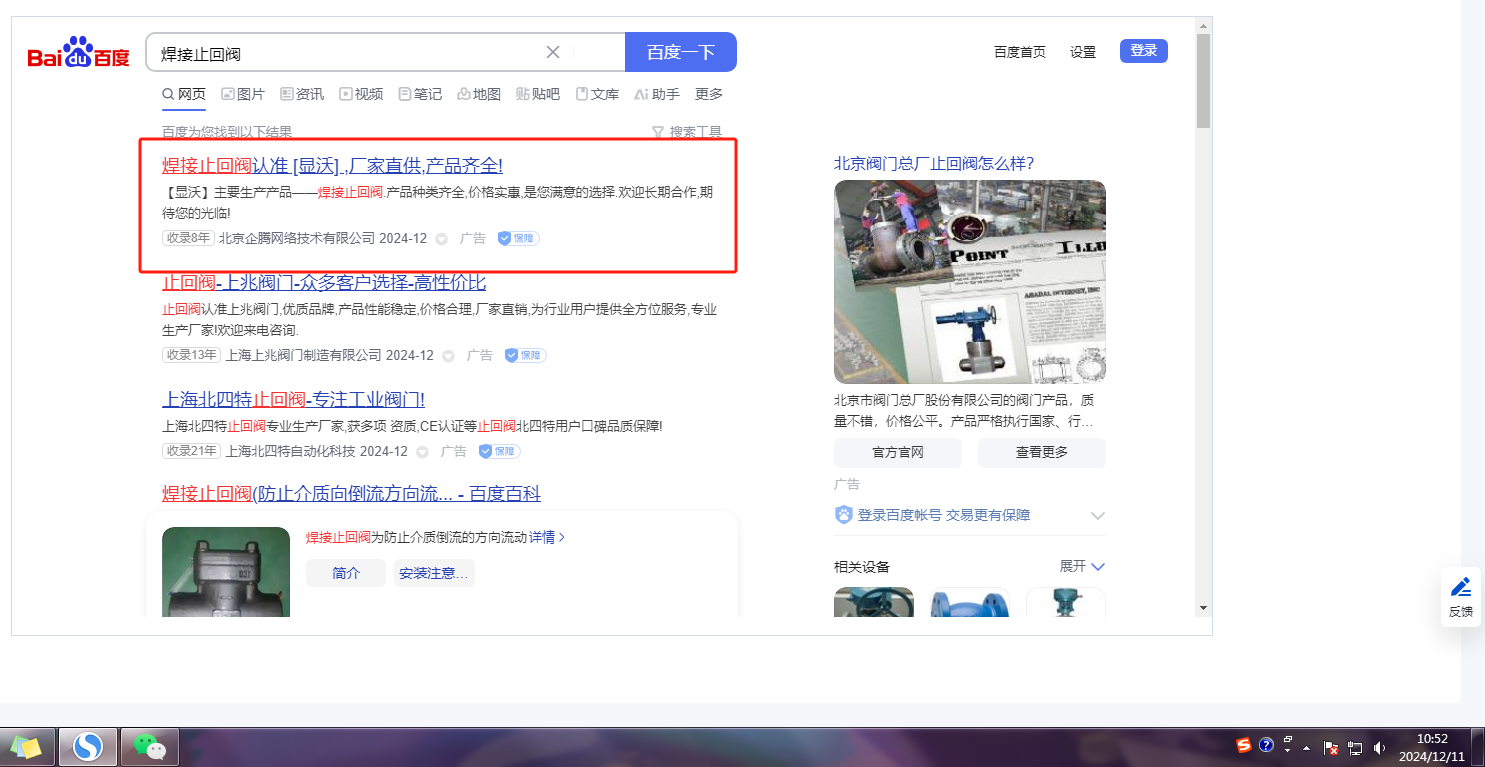The height and width of the screenshot is (767, 1485).
Task: Open the AI 助手 tab
Action: [x=657, y=94]
